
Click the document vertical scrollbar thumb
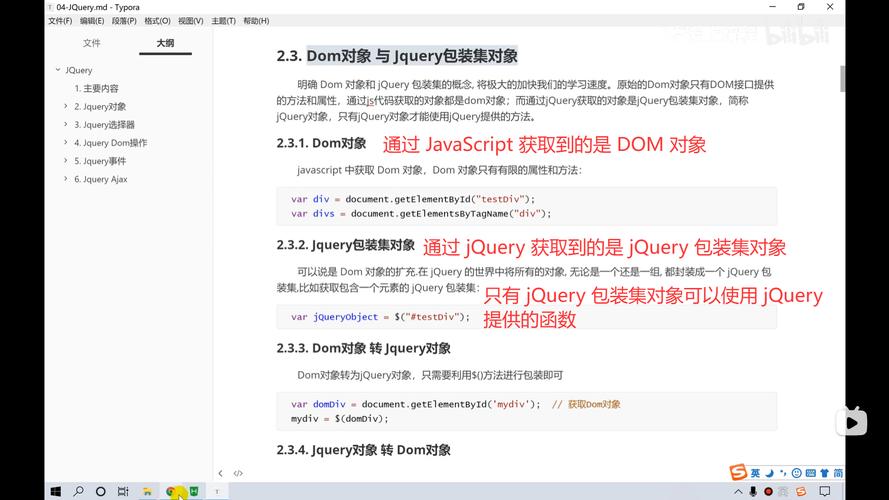coord(843,78)
